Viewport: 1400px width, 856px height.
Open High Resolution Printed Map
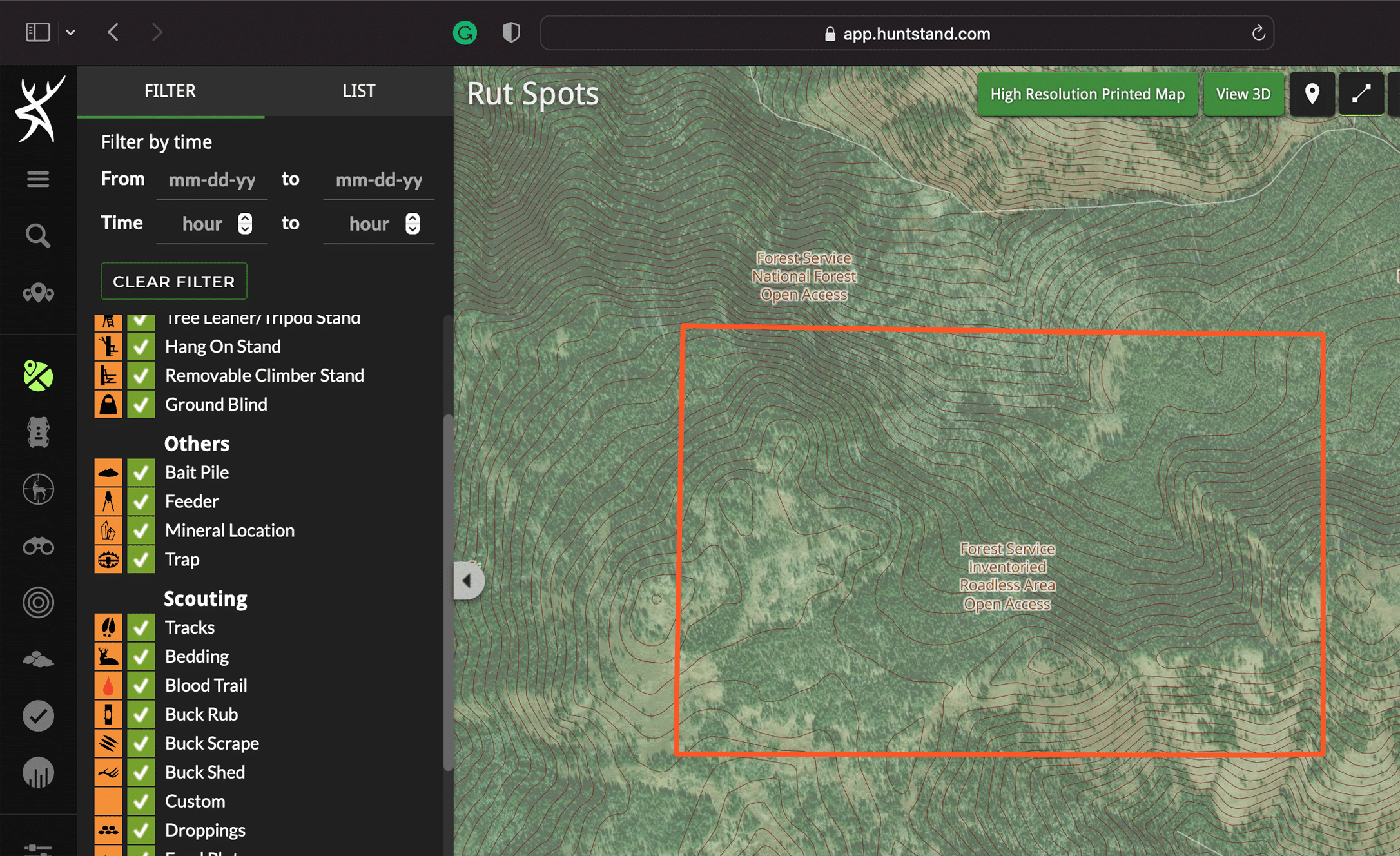[x=1087, y=94]
